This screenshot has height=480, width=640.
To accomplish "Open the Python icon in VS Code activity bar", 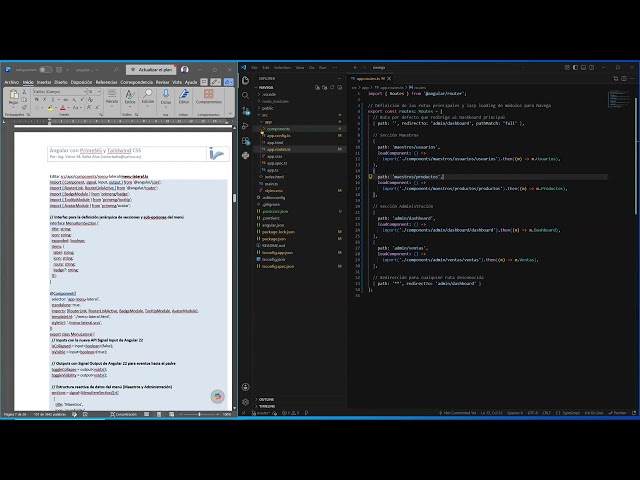I will click(x=245, y=156).
